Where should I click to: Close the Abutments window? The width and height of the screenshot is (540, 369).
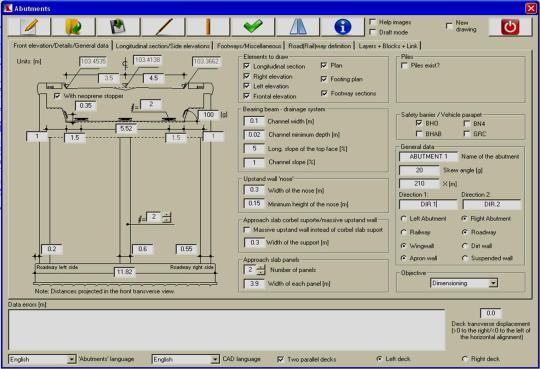(531, 8)
